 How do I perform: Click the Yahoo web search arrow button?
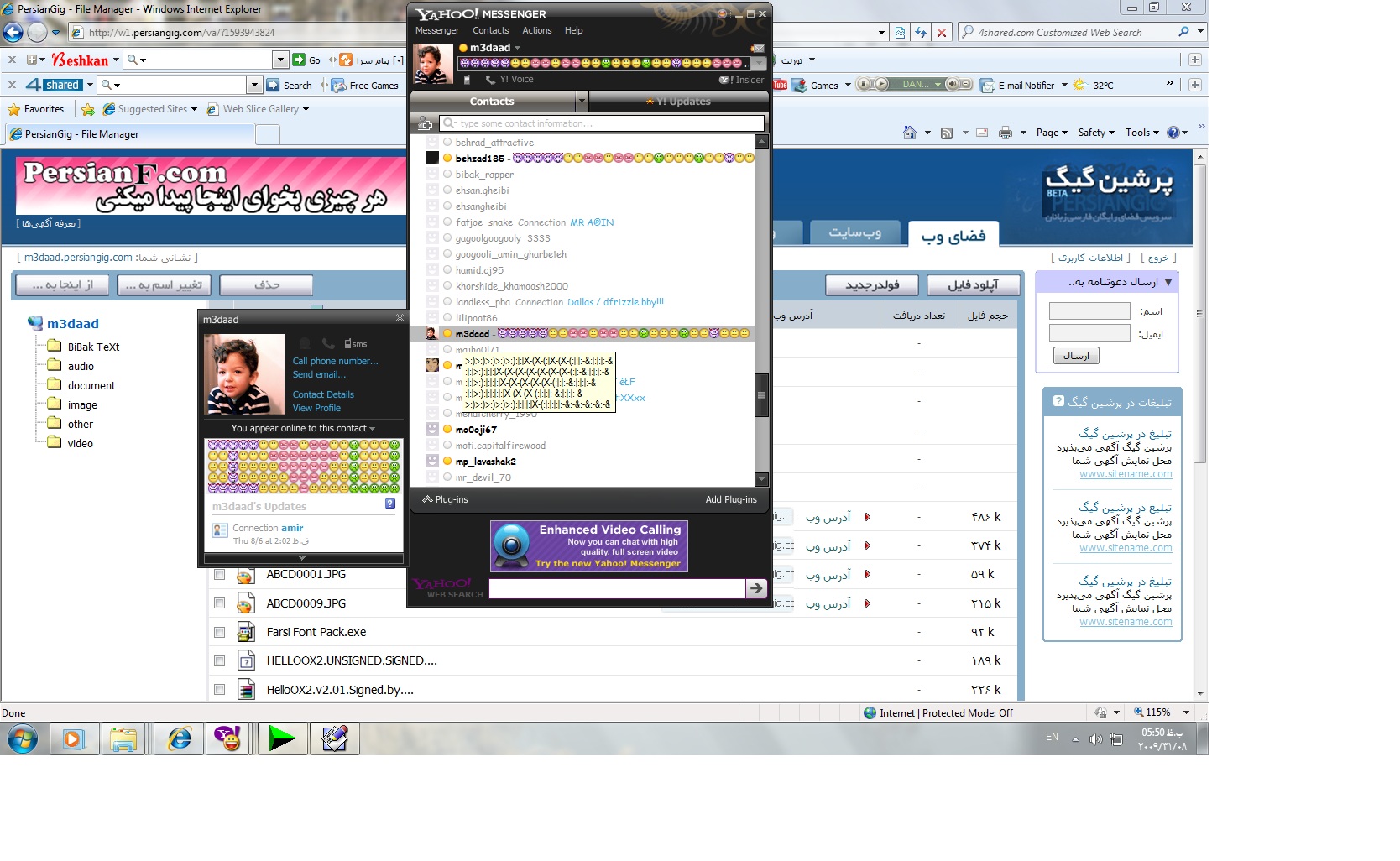pos(756,588)
